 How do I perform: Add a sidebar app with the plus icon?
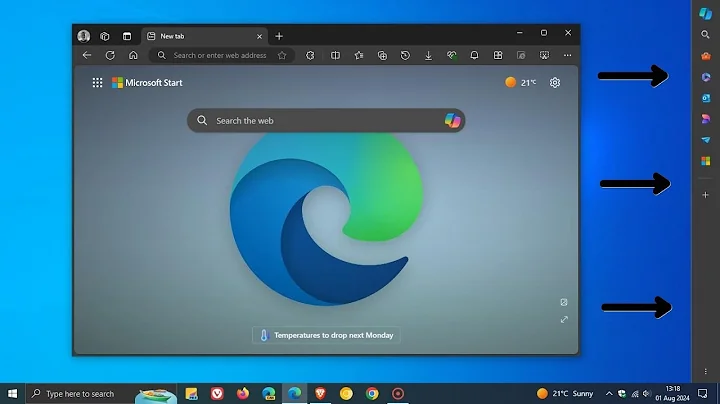(706, 195)
